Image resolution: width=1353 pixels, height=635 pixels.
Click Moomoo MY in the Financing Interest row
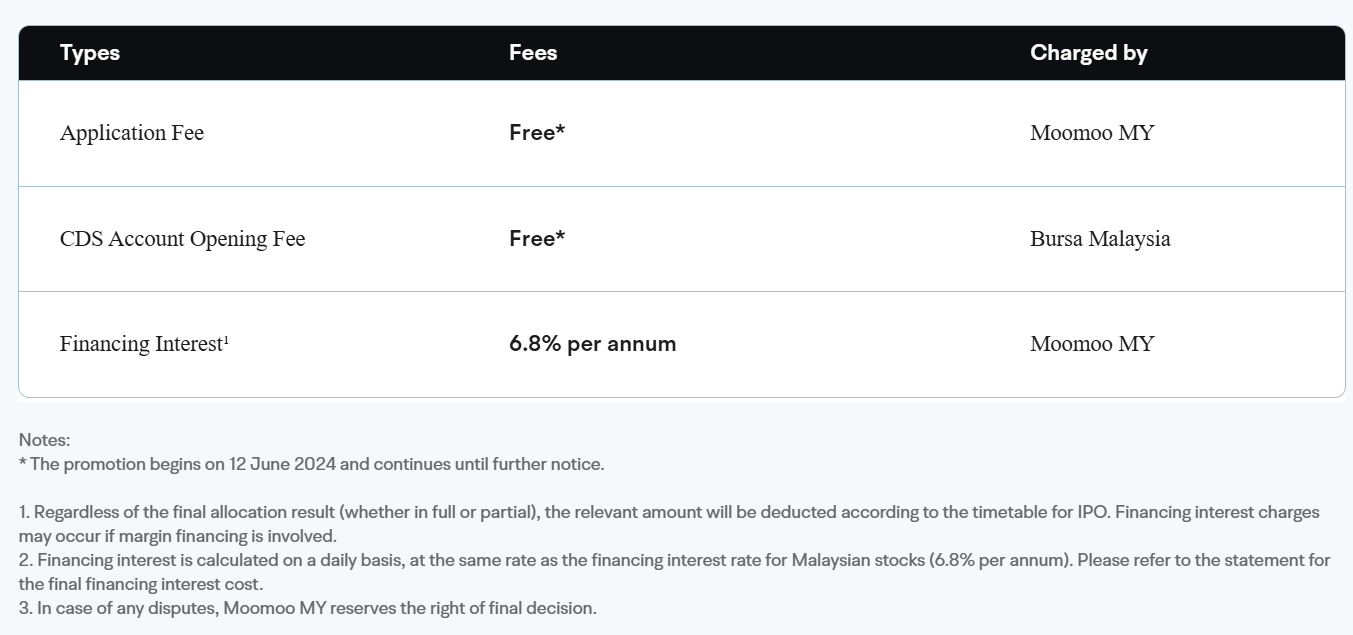[x=1092, y=344]
